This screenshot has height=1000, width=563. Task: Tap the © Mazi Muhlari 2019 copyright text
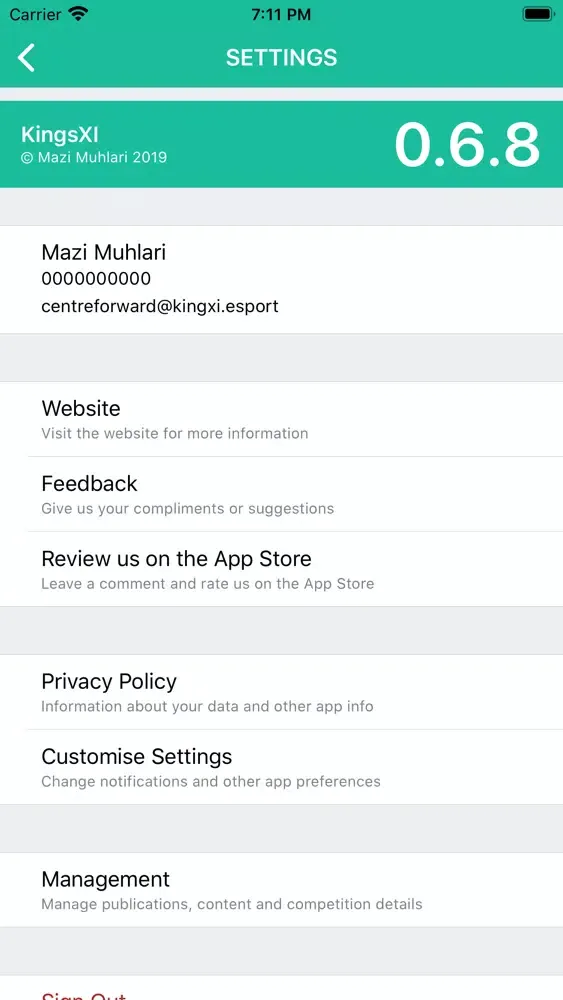point(94,157)
